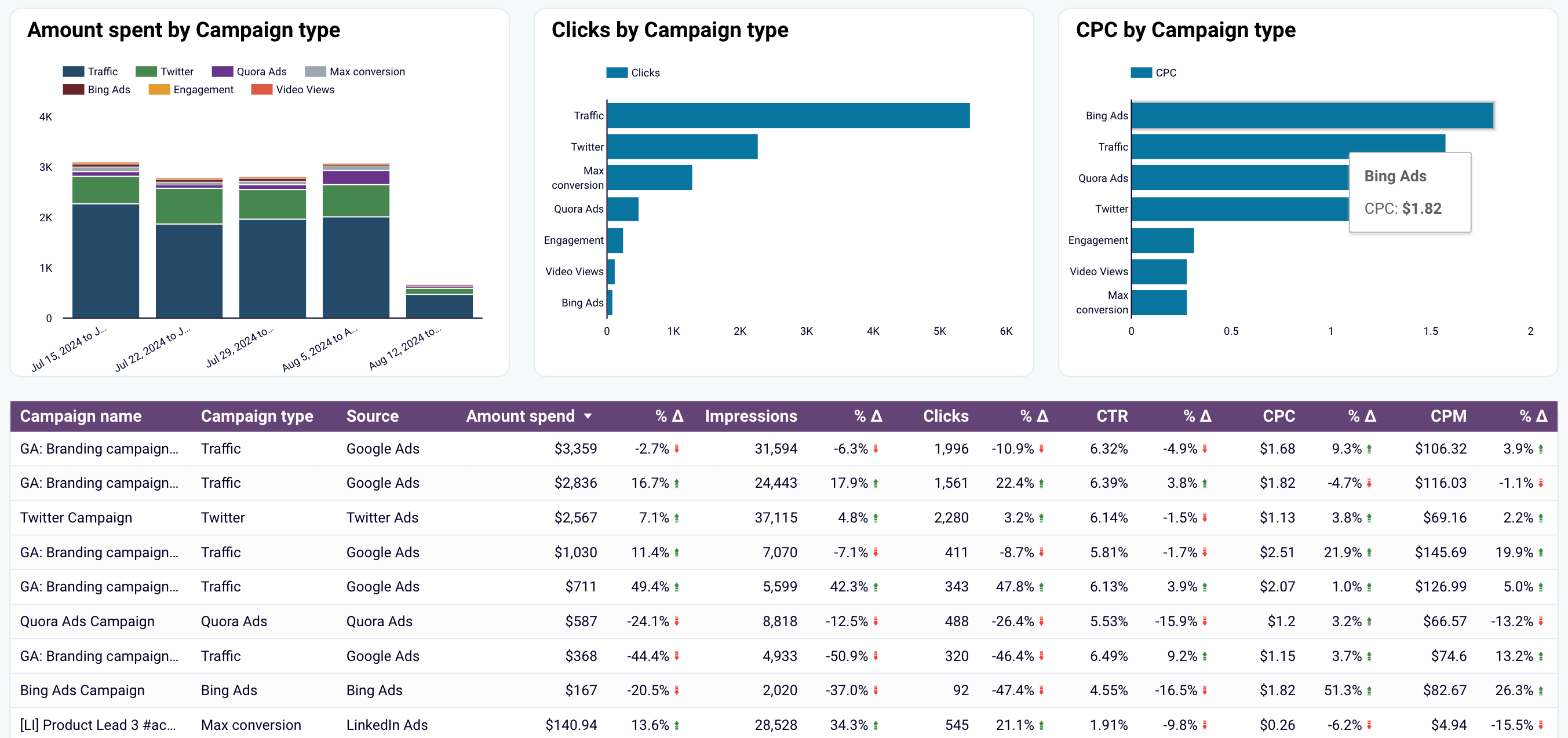Click the Traffic legend color swatch
Image resolution: width=1568 pixels, height=738 pixels.
click(x=74, y=72)
